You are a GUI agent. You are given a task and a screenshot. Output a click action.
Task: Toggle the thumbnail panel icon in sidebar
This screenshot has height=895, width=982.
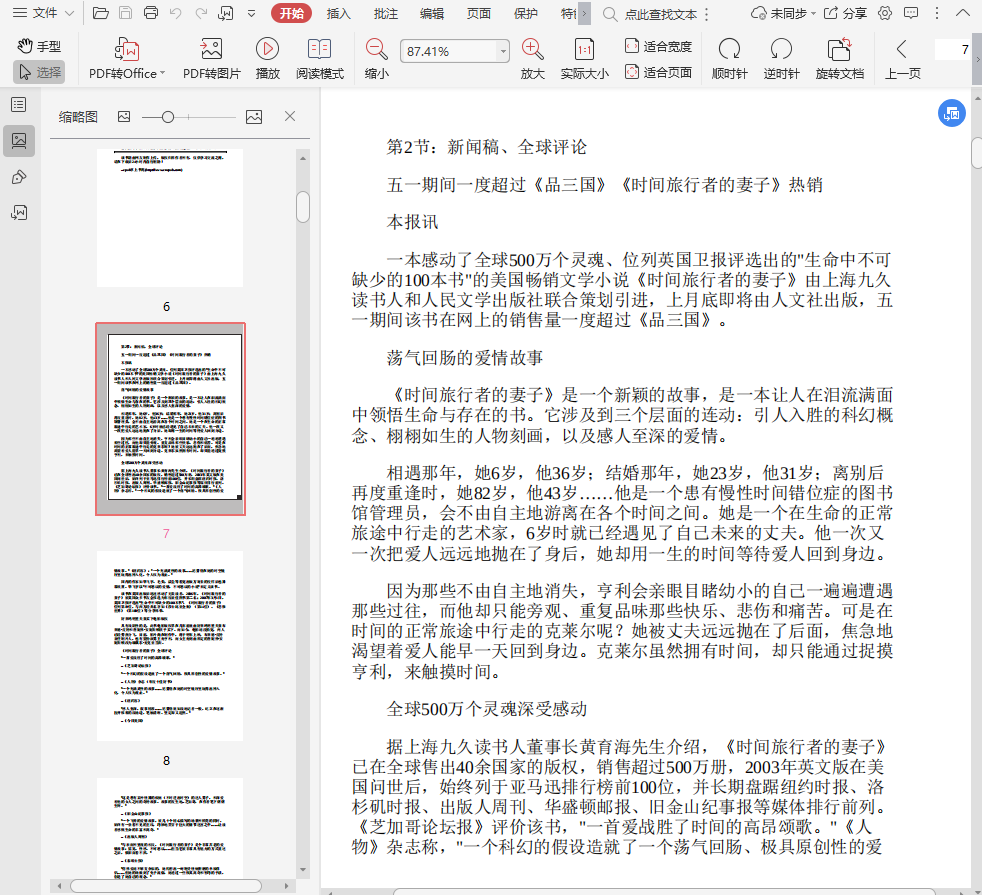19,141
